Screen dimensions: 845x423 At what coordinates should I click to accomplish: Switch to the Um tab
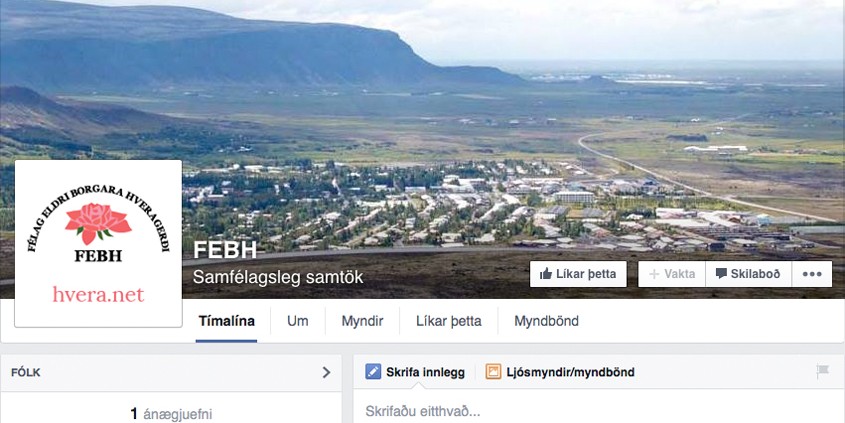(297, 321)
